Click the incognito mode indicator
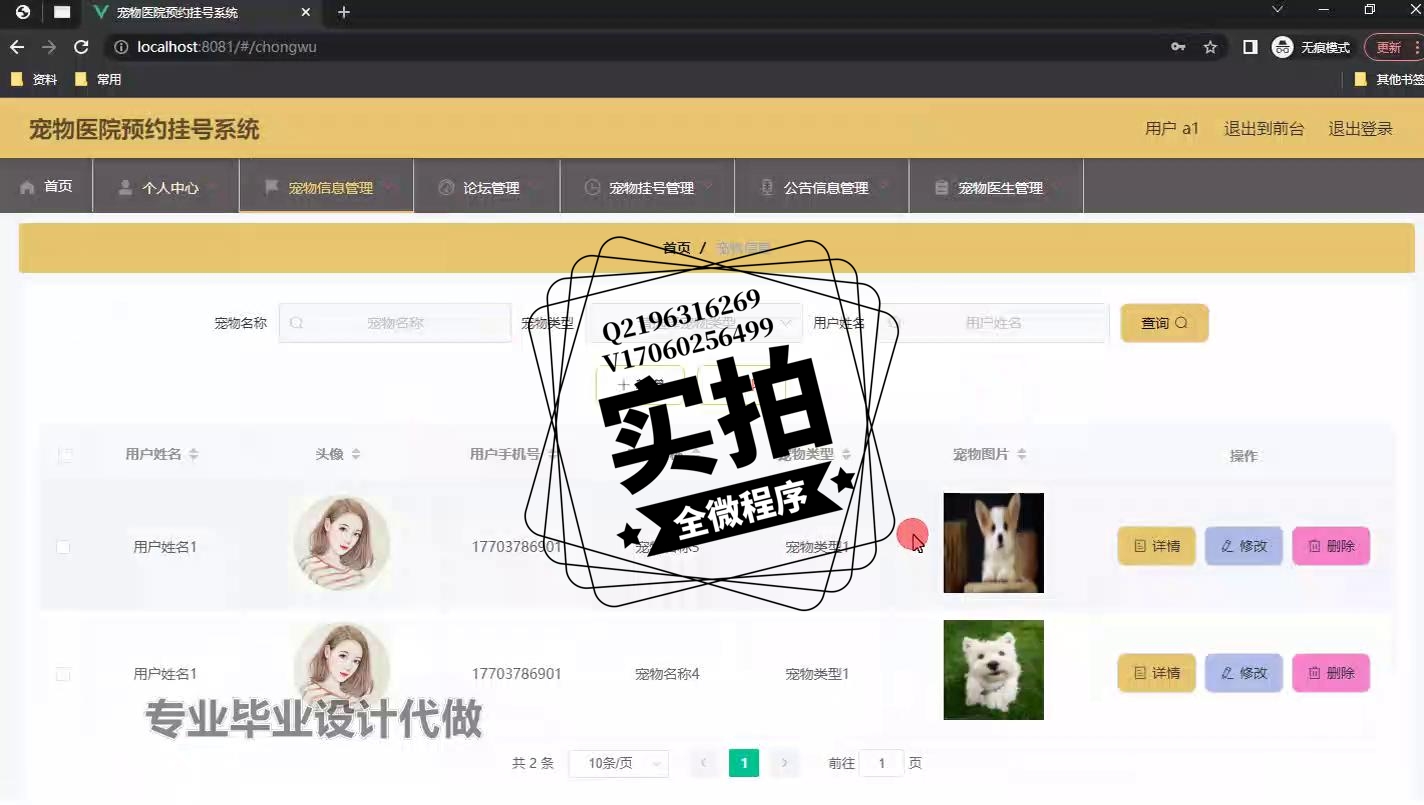1424x805 pixels. (1311, 47)
